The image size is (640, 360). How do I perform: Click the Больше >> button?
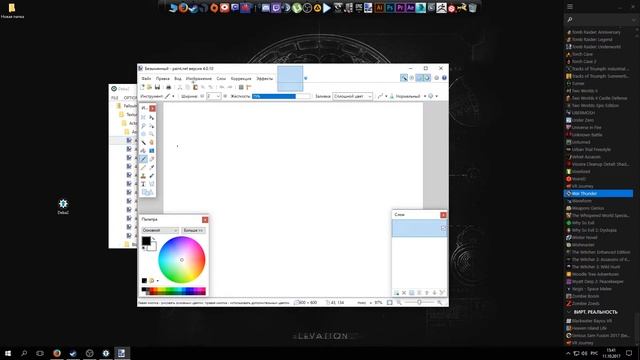193,230
